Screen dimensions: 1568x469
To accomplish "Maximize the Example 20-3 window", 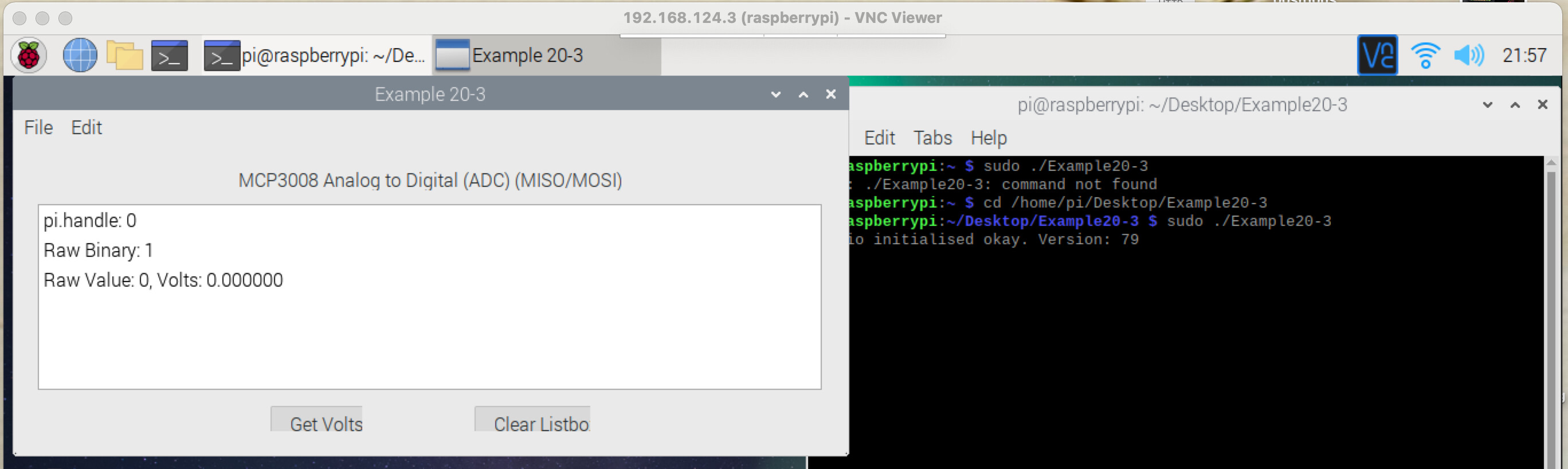I will pyautogui.click(x=803, y=95).
